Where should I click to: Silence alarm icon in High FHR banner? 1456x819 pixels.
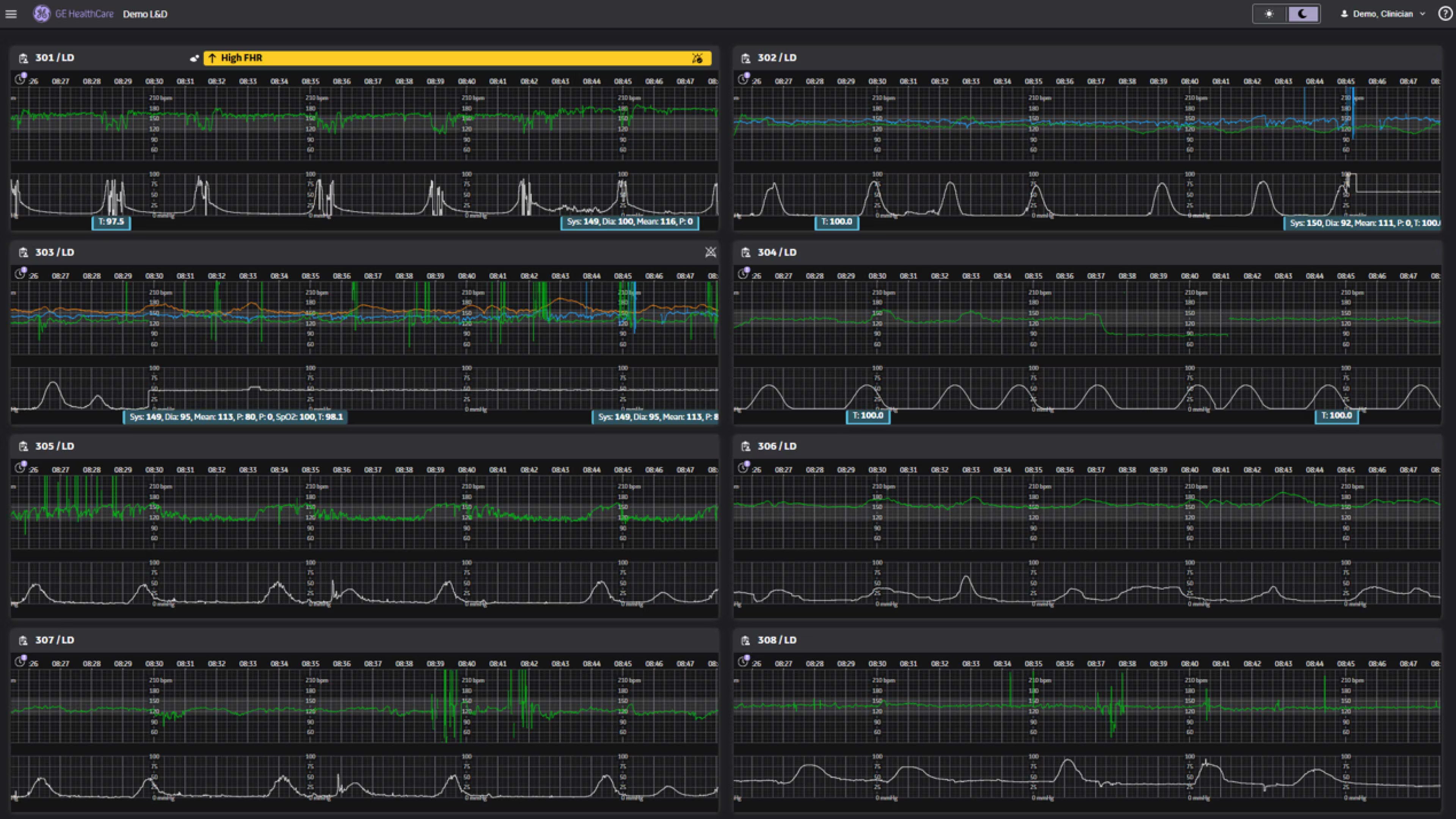(698, 58)
